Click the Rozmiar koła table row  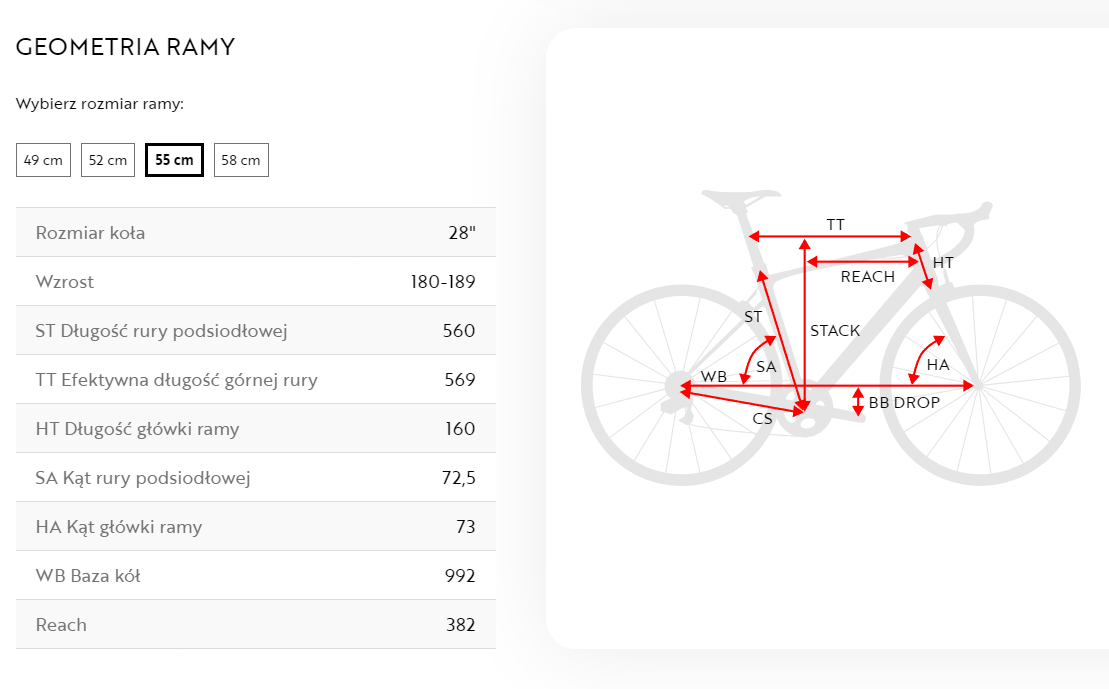click(256, 233)
